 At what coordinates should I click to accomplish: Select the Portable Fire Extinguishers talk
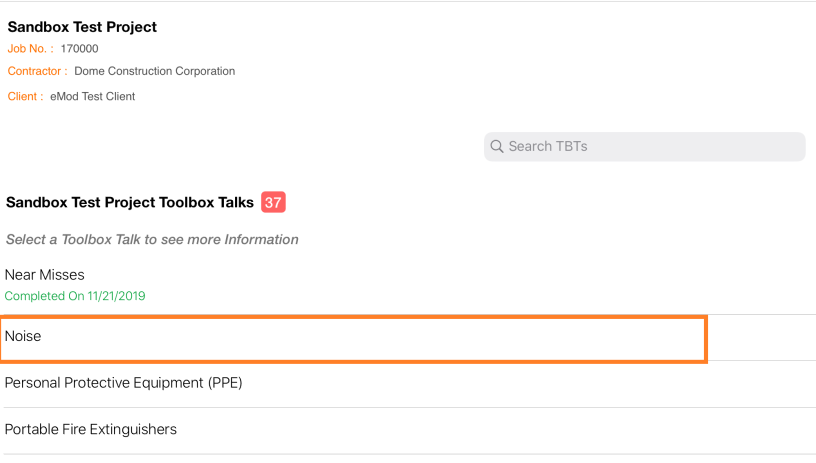91,430
